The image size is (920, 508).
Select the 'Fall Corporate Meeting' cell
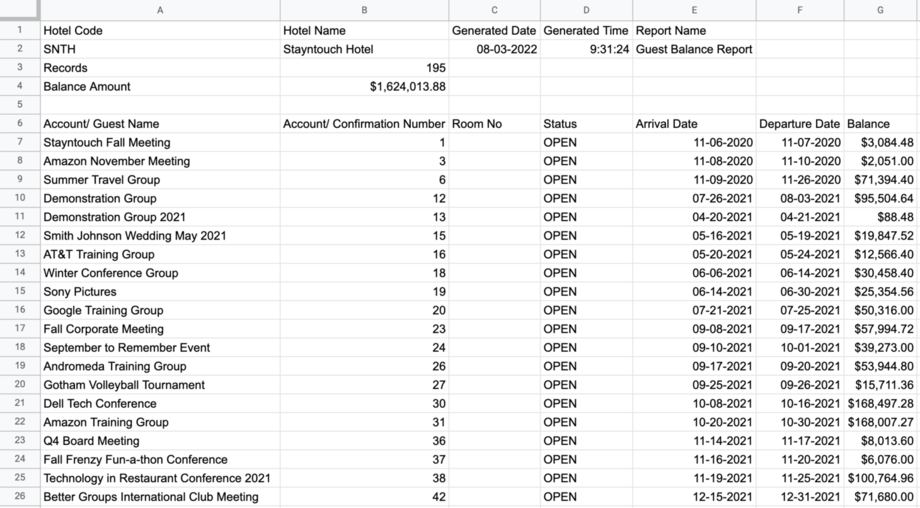point(160,329)
